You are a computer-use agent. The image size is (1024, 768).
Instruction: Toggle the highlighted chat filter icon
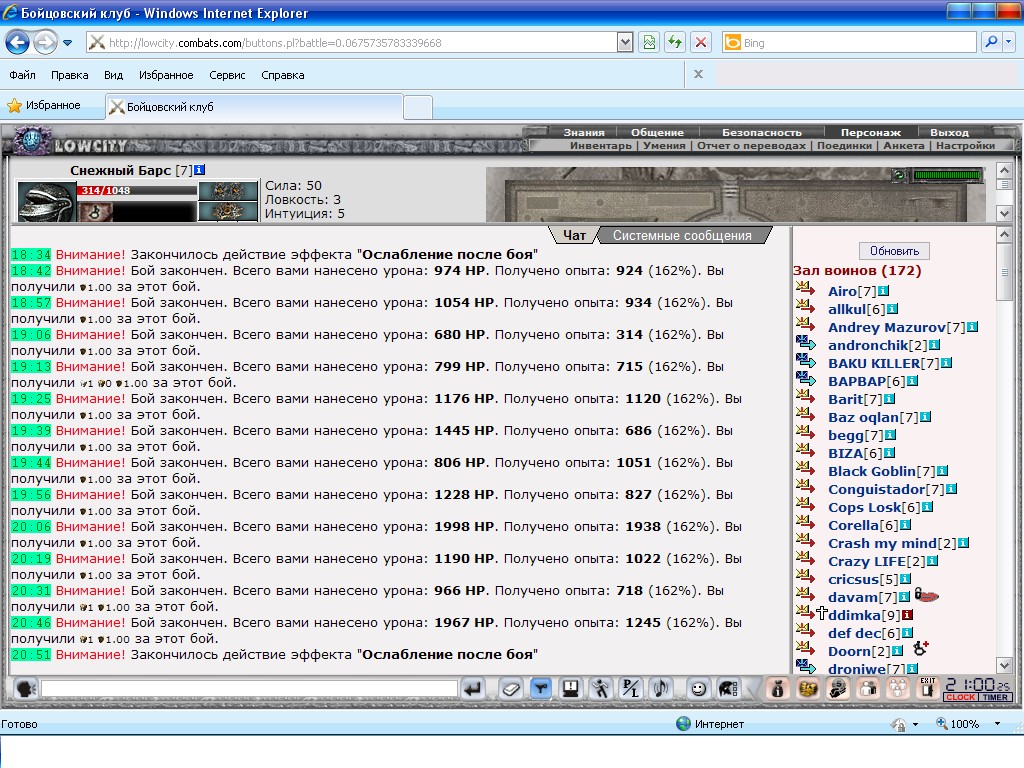(541, 689)
